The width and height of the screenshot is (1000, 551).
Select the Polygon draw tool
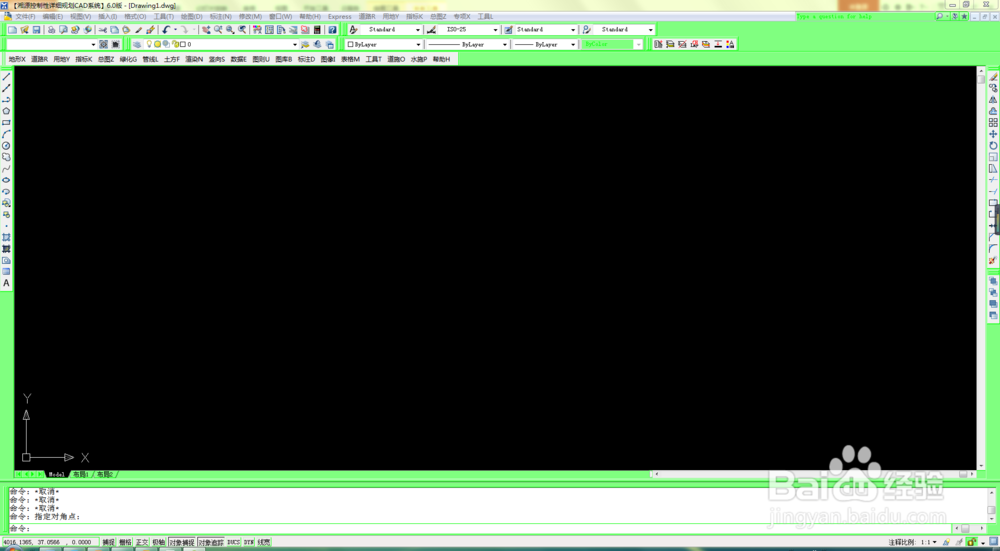pyautogui.click(x=6, y=111)
